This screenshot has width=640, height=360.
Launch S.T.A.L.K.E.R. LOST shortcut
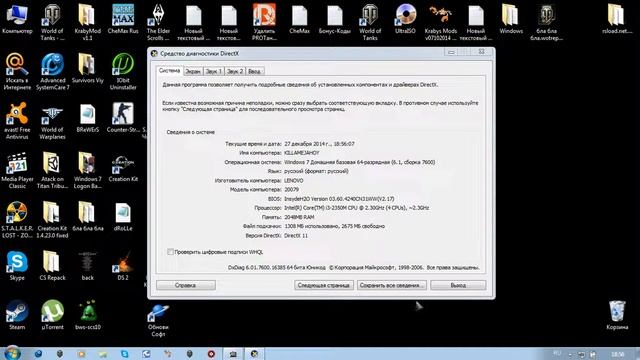[x=17, y=220]
